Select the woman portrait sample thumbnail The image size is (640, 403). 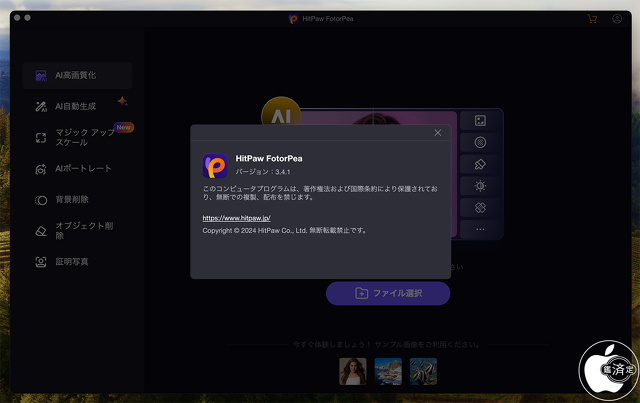[x=353, y=371]
